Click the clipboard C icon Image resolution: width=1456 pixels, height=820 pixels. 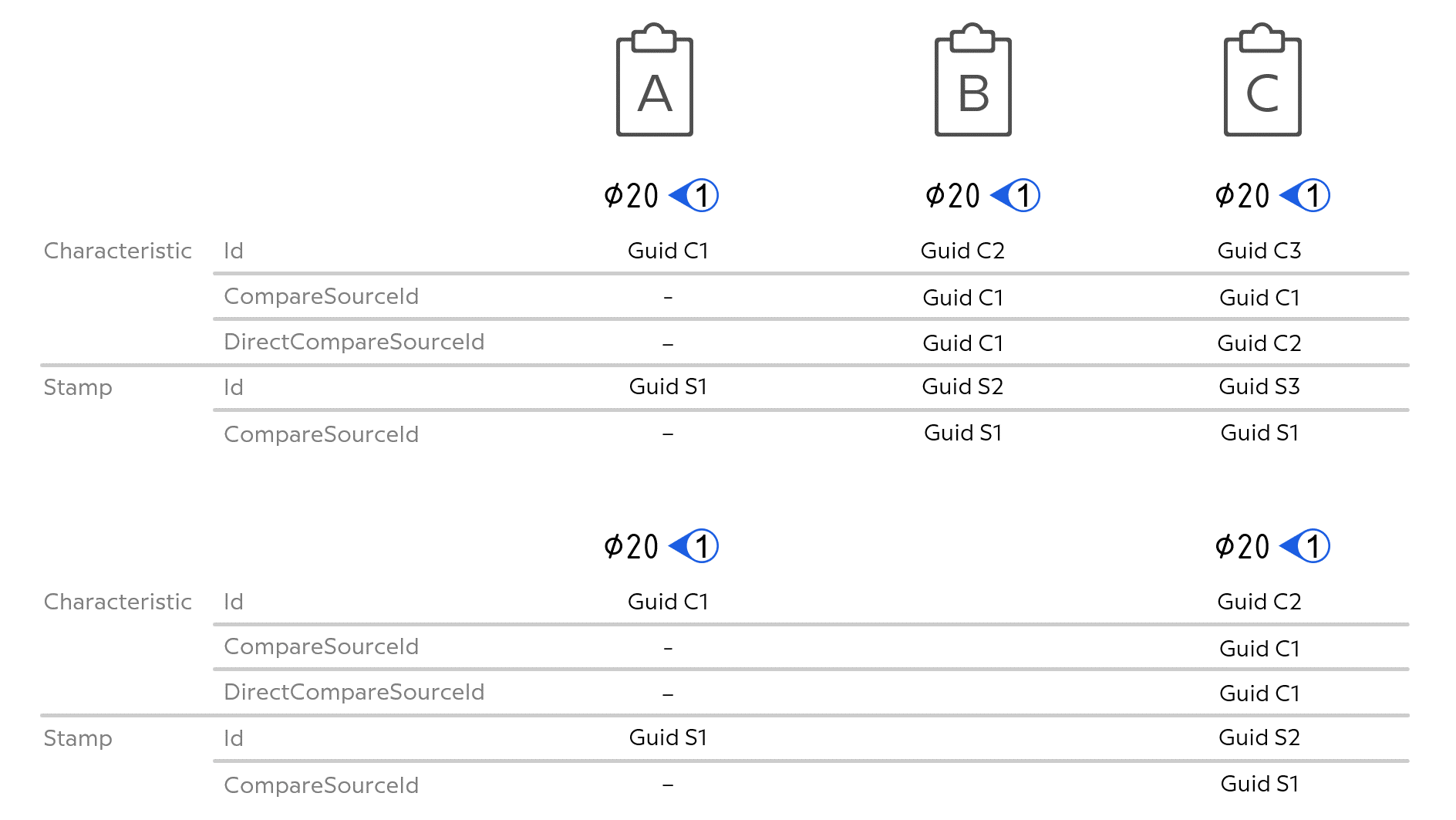[x=1262, y=80]
